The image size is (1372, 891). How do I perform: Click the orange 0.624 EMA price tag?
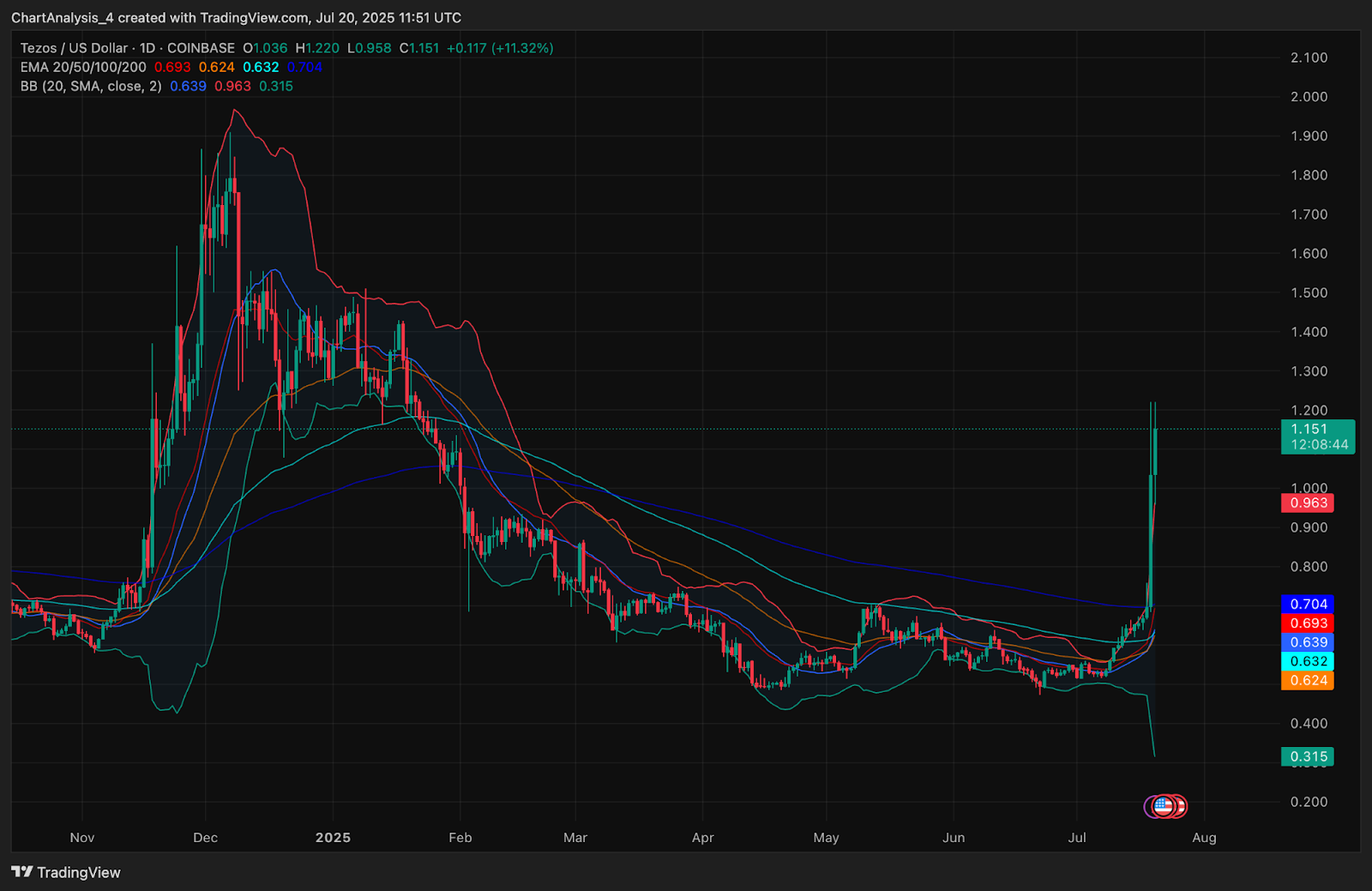tap(1307, 681)
